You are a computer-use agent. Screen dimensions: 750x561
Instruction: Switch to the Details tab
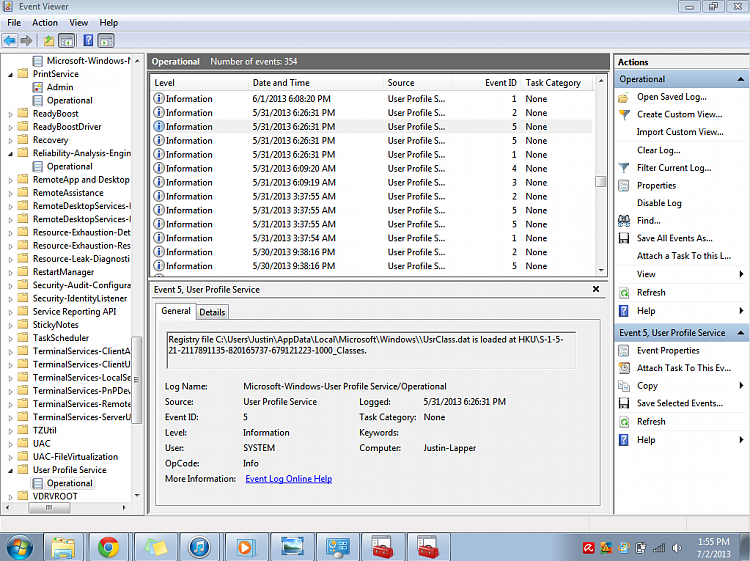(x=212, y=312)
